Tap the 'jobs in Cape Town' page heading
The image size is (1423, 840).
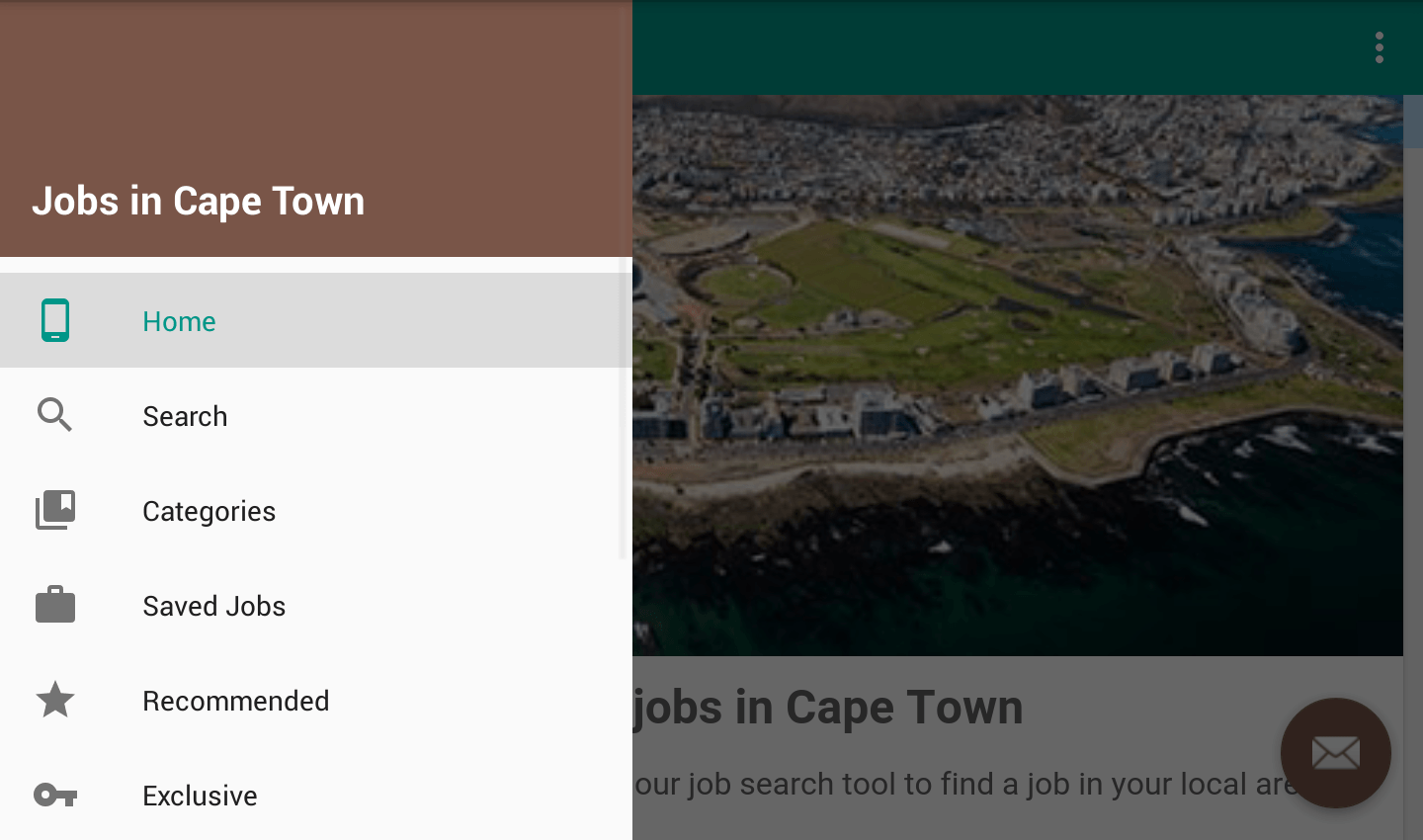click(x=828, y=708)
